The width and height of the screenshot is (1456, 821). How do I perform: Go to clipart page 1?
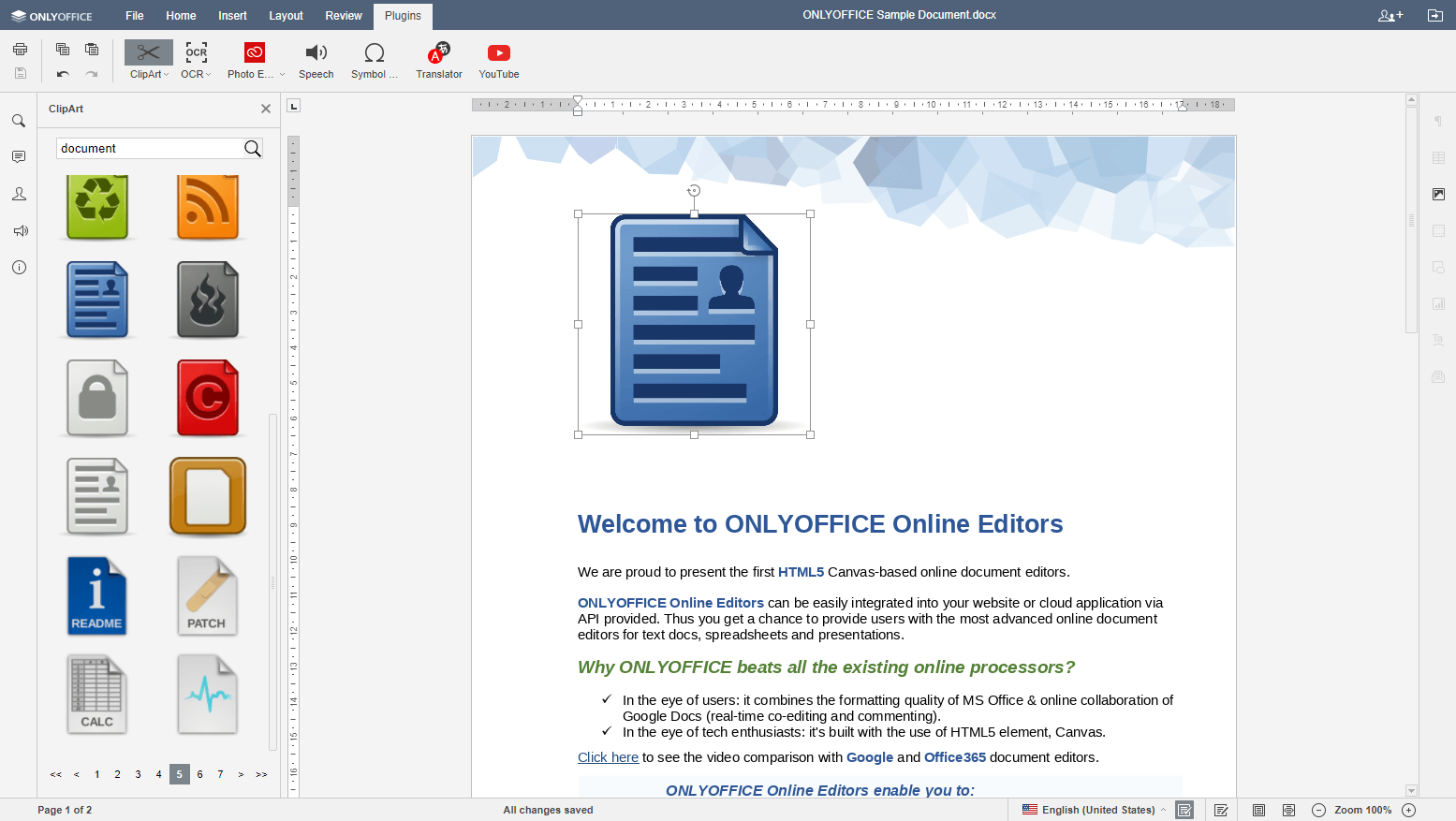coord(97,774)
